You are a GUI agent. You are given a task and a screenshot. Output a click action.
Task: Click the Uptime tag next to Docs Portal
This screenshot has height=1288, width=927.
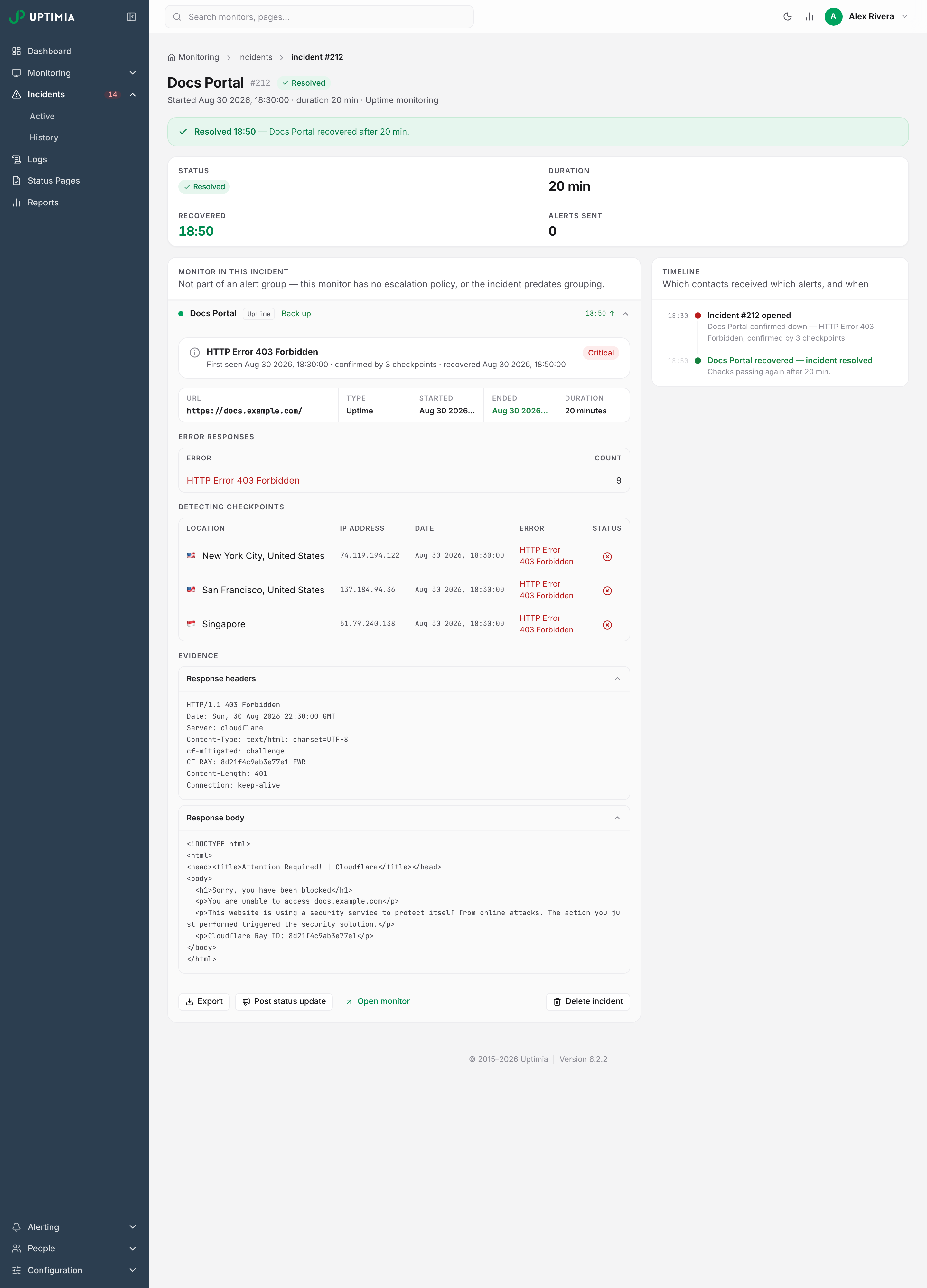259,314
